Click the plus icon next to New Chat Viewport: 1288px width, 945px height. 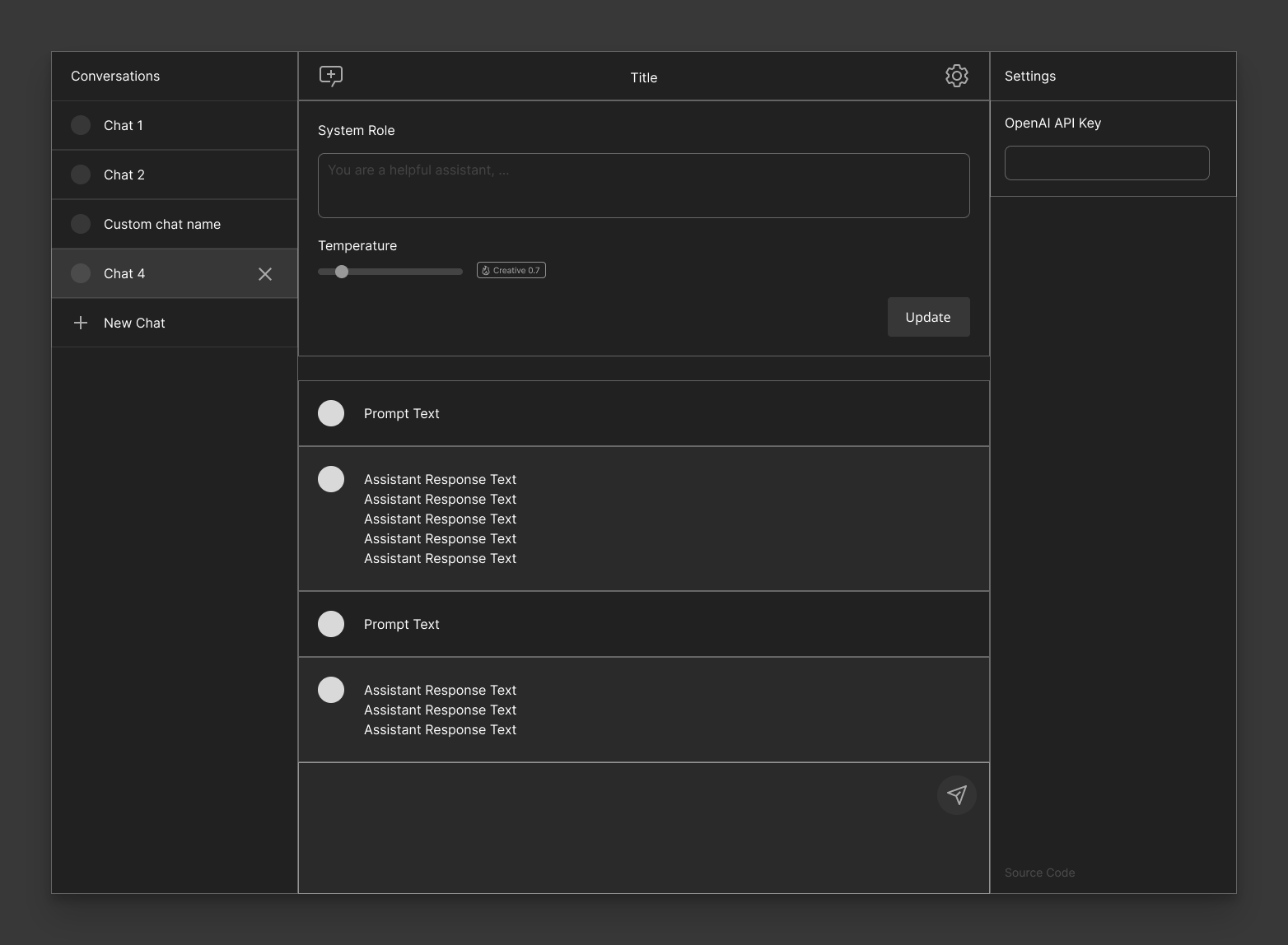coord(81,323)
